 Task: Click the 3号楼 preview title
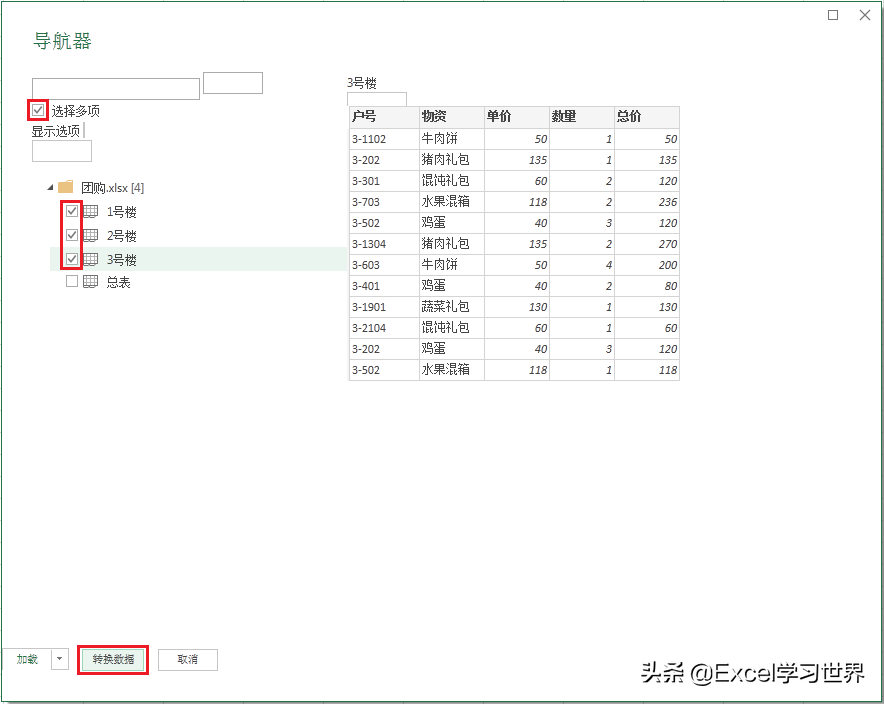click(362, 83)
